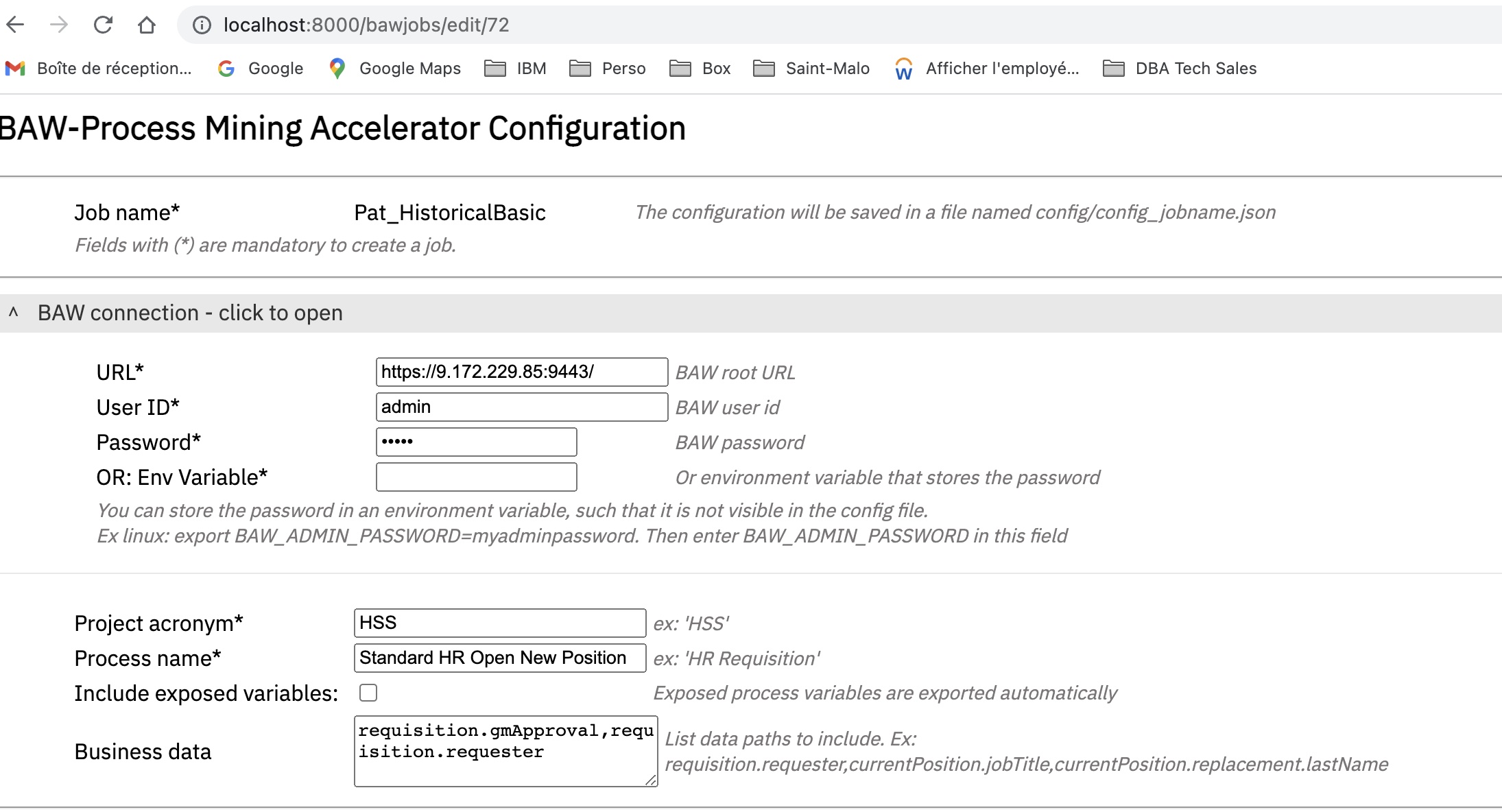Click the URL input field
This screenshot has width=1502, height=812.
(x=518, y=372)
